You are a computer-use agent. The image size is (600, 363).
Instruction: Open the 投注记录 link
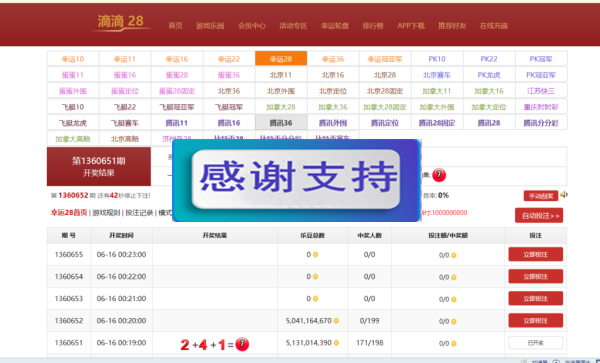pyautogui.click(x=139, y=213)
